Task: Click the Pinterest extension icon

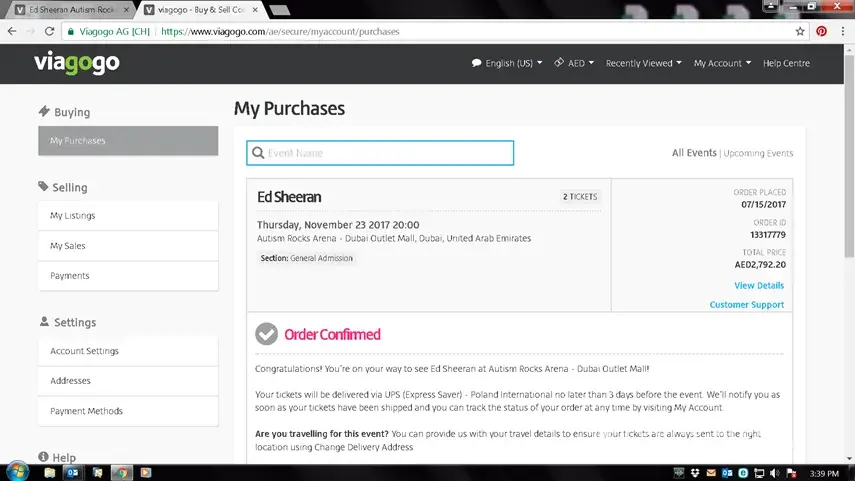Action: 821,31
